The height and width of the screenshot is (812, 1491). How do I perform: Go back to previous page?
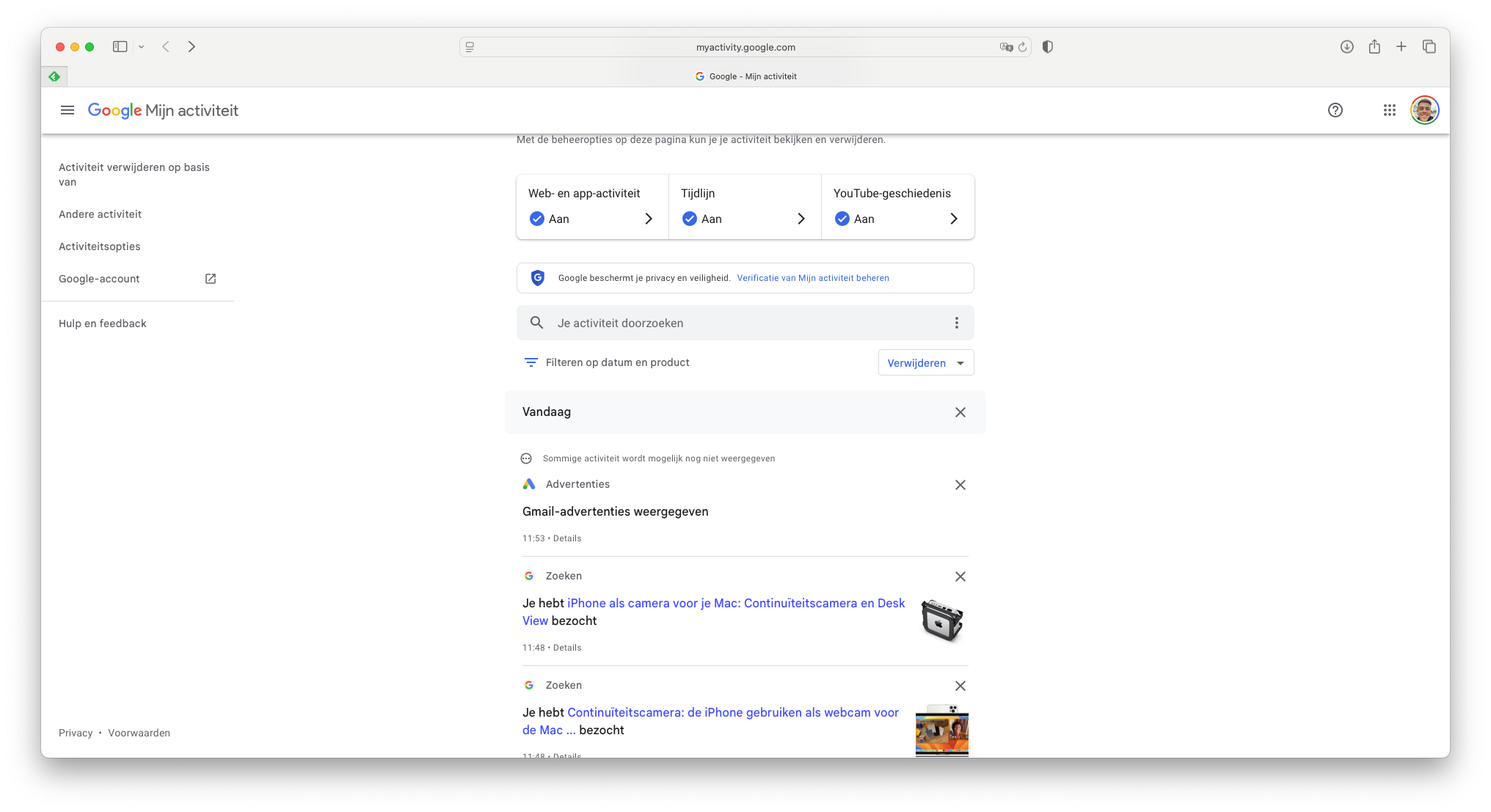pos(166,46)
